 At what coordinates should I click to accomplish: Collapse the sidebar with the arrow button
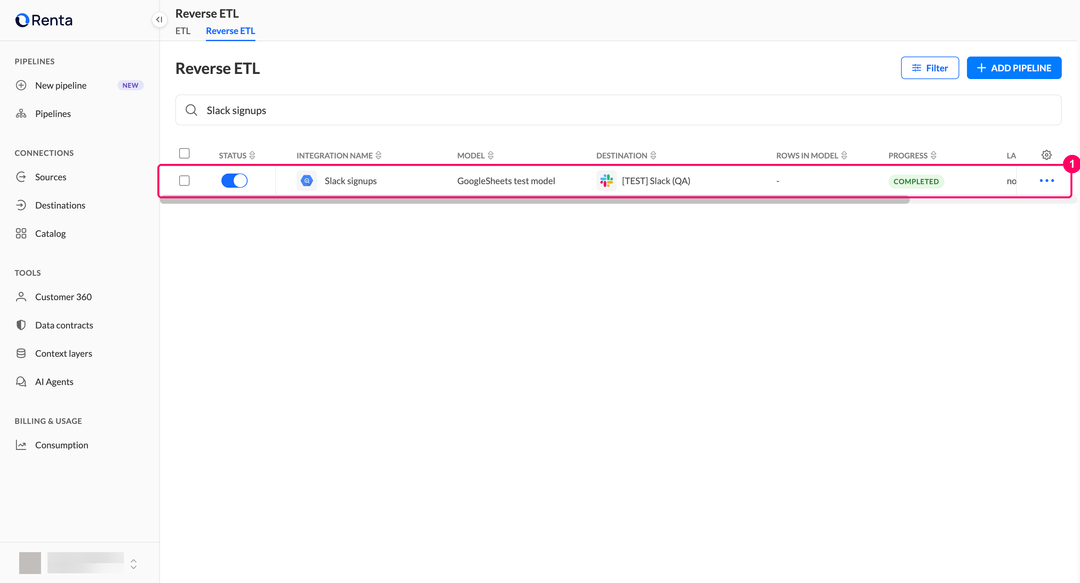(x=159, y=20)
